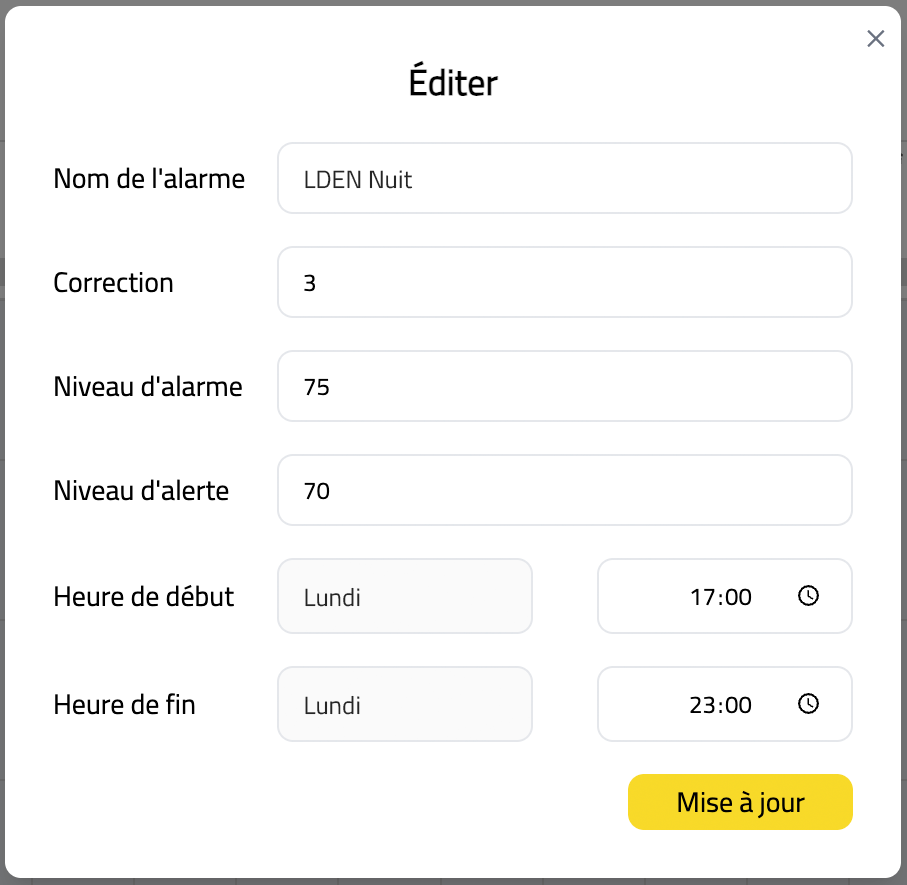
Task: Open the clock picker for Heure de fin
Action: point(808,704)
